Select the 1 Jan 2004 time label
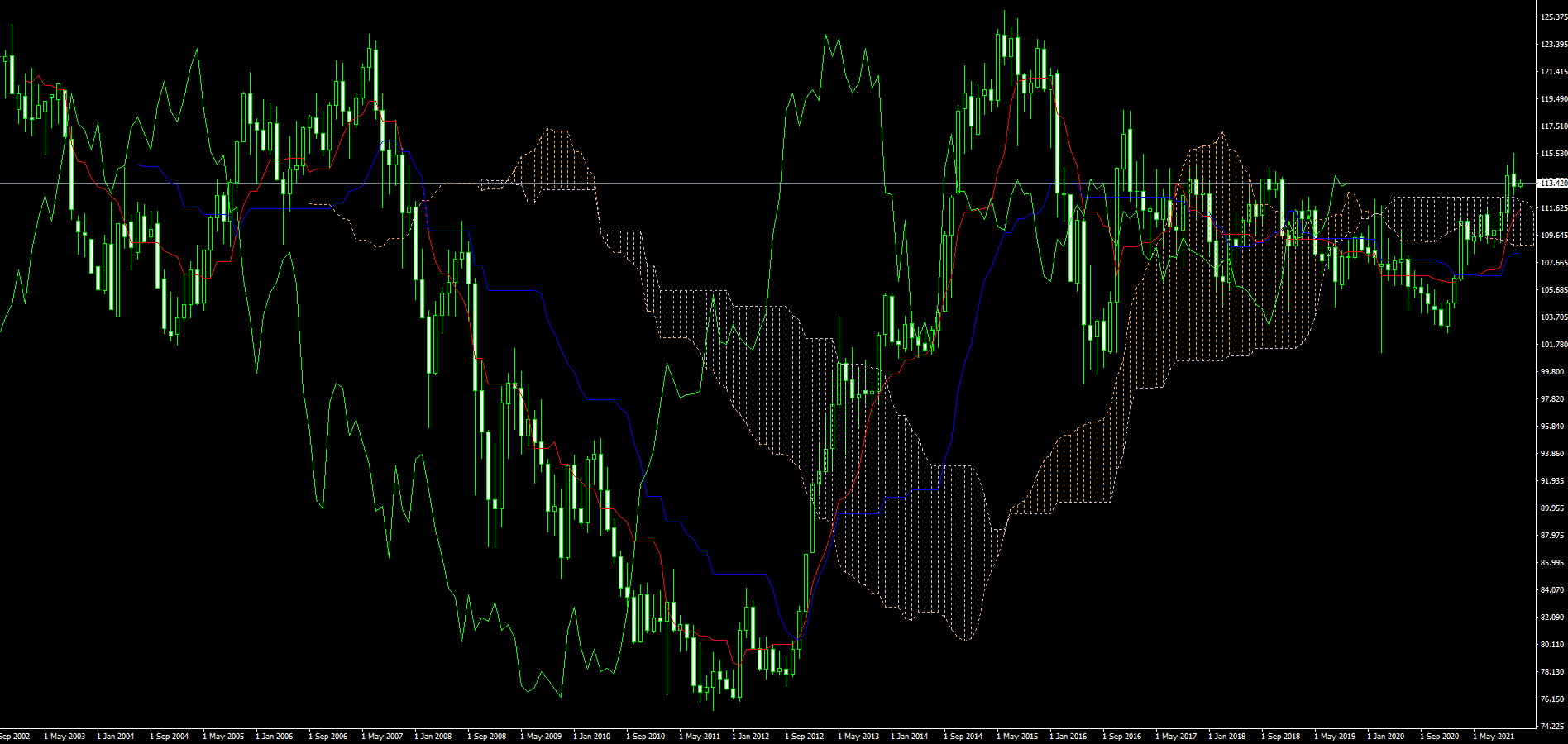Viewport: 1568px width, 744px height. pyautogui.click(x=116, y=736)
